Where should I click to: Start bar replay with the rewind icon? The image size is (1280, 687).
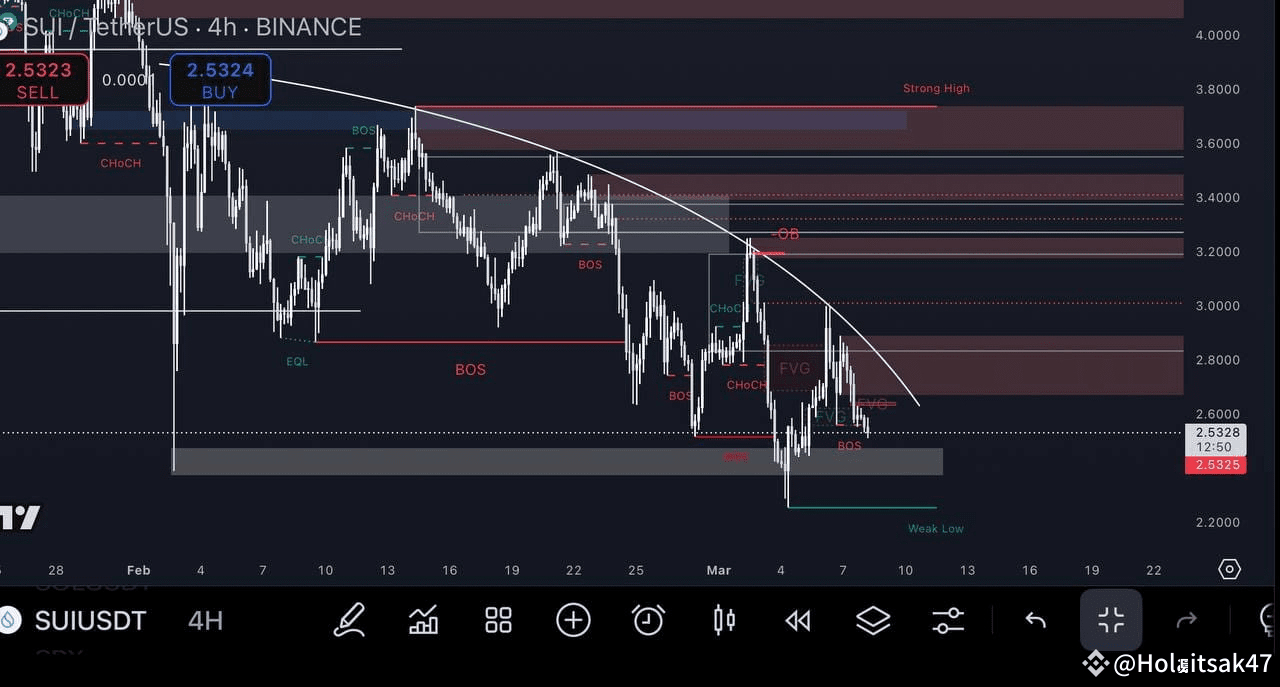tap(798, 620)
